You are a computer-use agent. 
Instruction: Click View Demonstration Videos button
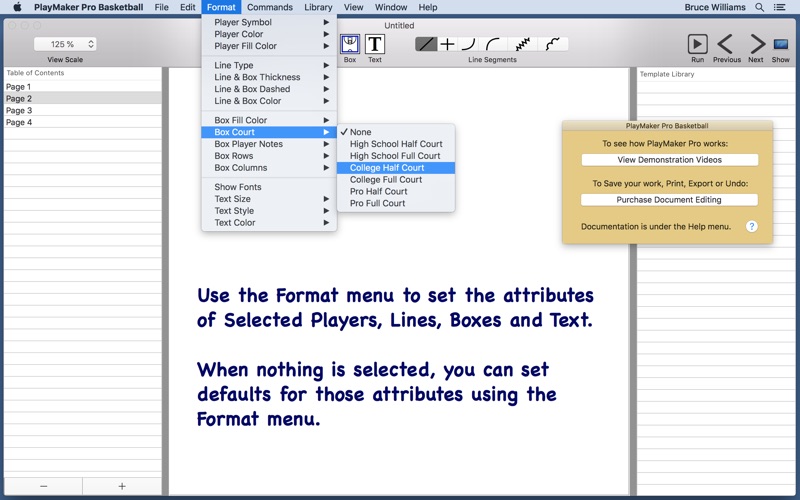[669, 160]
